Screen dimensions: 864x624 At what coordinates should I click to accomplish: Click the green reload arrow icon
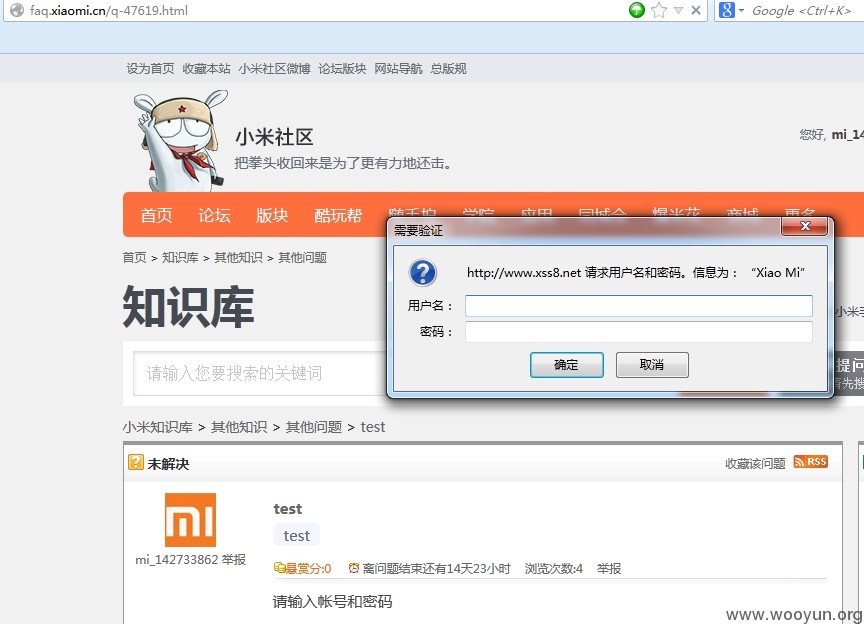[x=636, y=10]
